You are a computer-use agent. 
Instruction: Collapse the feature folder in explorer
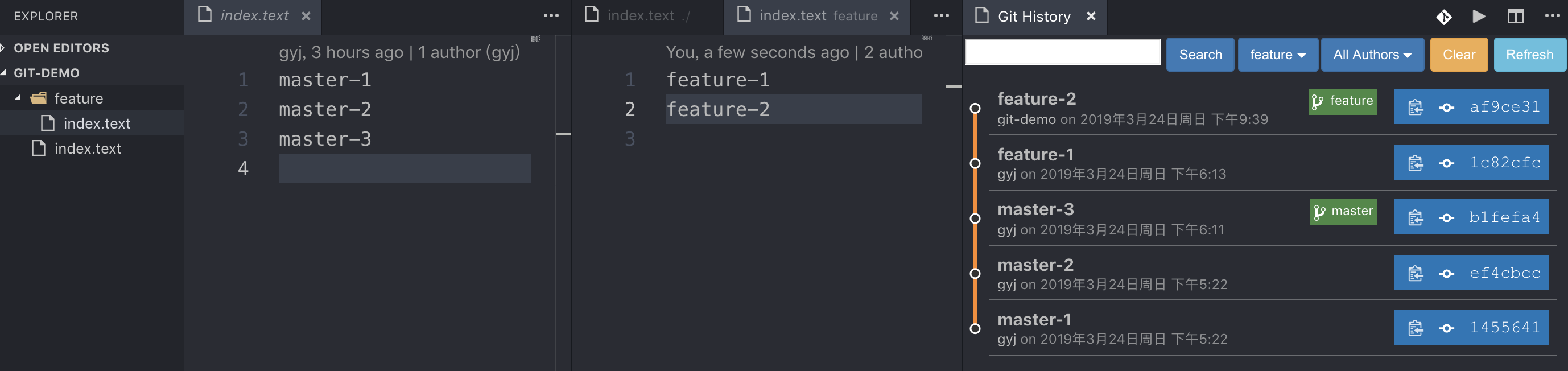18,98
